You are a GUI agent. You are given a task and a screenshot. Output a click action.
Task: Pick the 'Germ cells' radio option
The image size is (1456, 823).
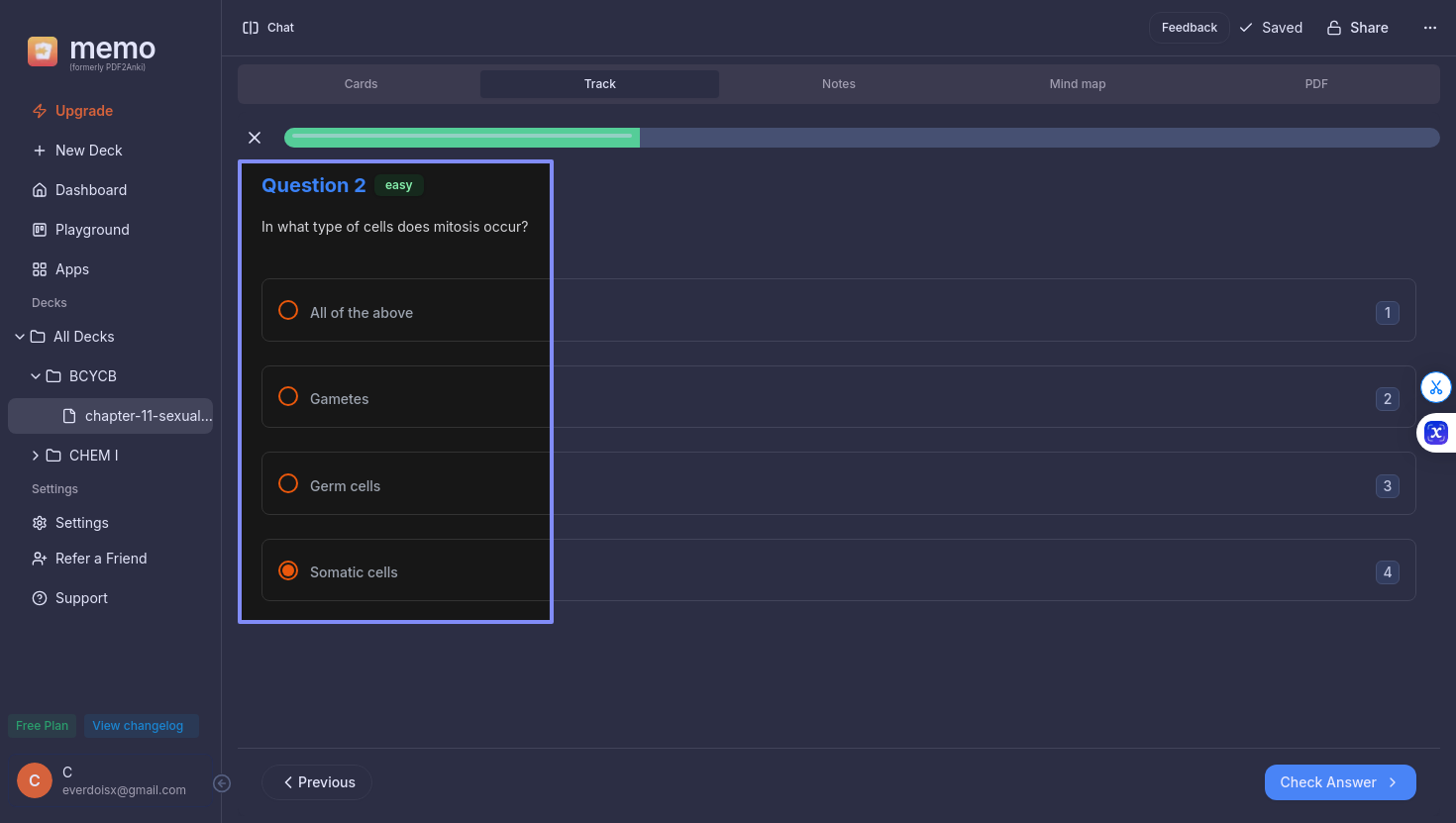288,484
